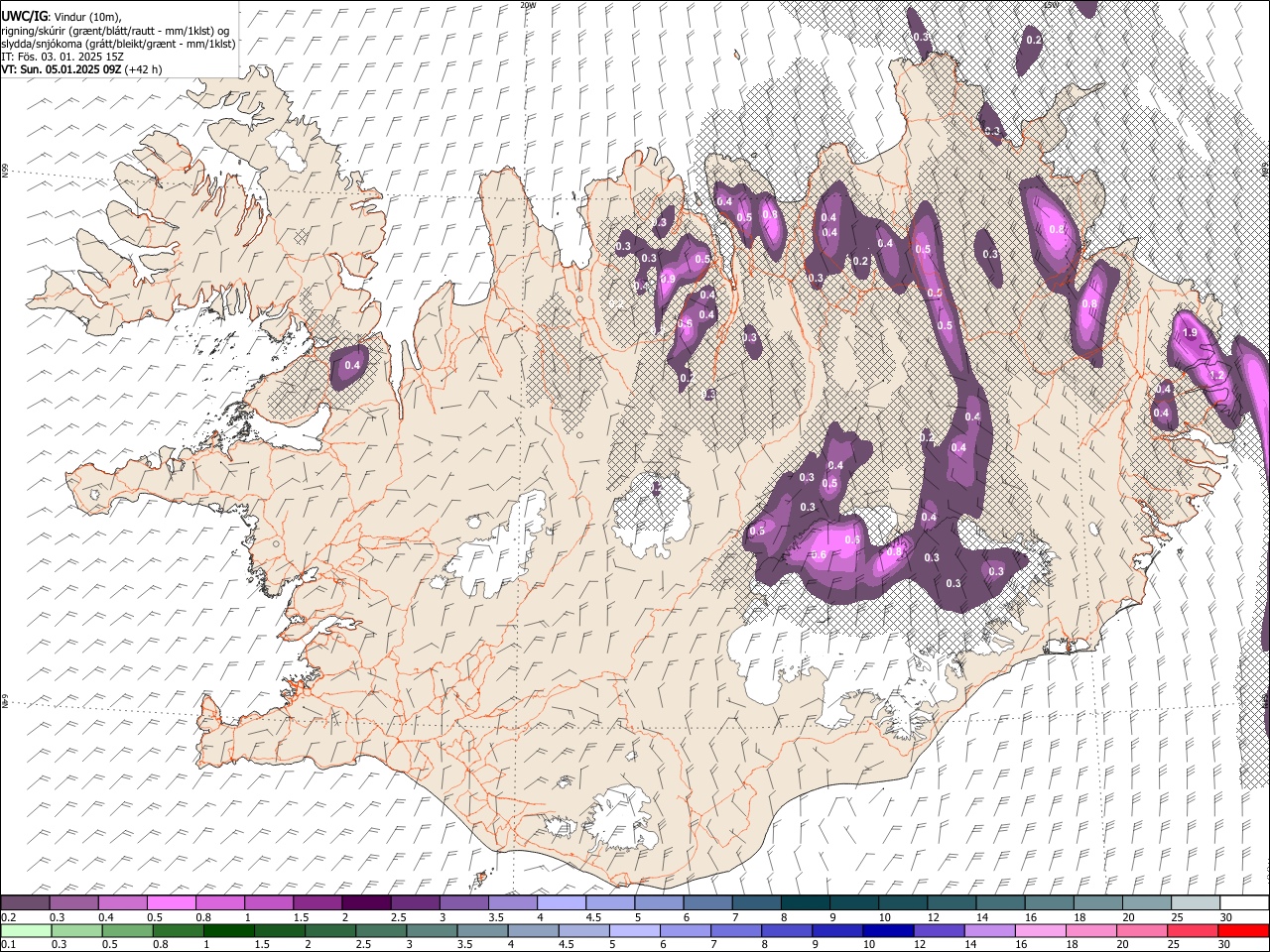The width and height of the screenshot is (1270, 952).
Task: Pick the upper legend swatch starting at 0.2
Action: point(25,902)
